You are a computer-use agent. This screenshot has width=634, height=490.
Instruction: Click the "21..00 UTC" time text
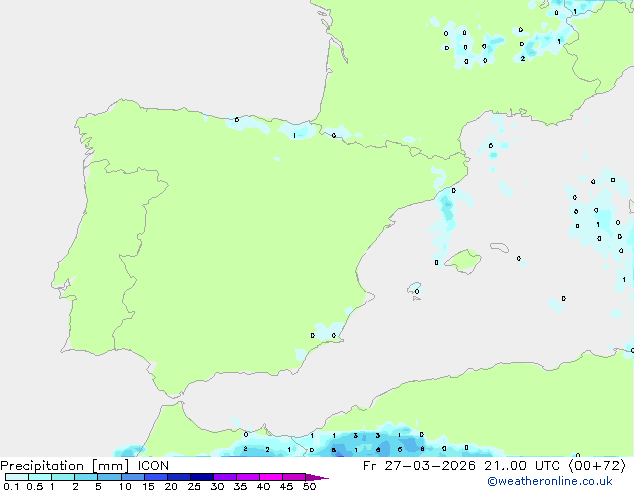click(x=522, y=466)
